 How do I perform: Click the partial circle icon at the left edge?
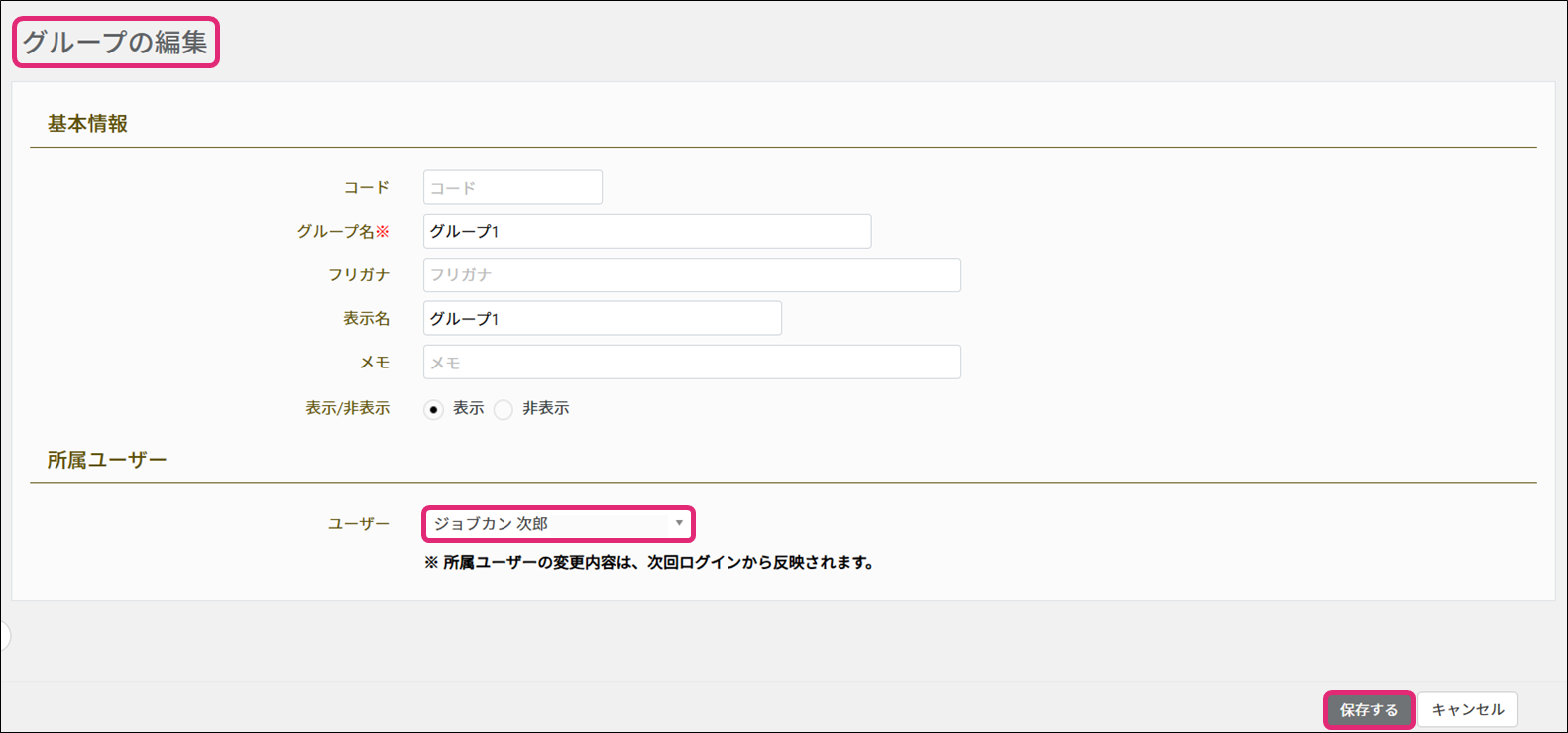(x=4, y=636)
